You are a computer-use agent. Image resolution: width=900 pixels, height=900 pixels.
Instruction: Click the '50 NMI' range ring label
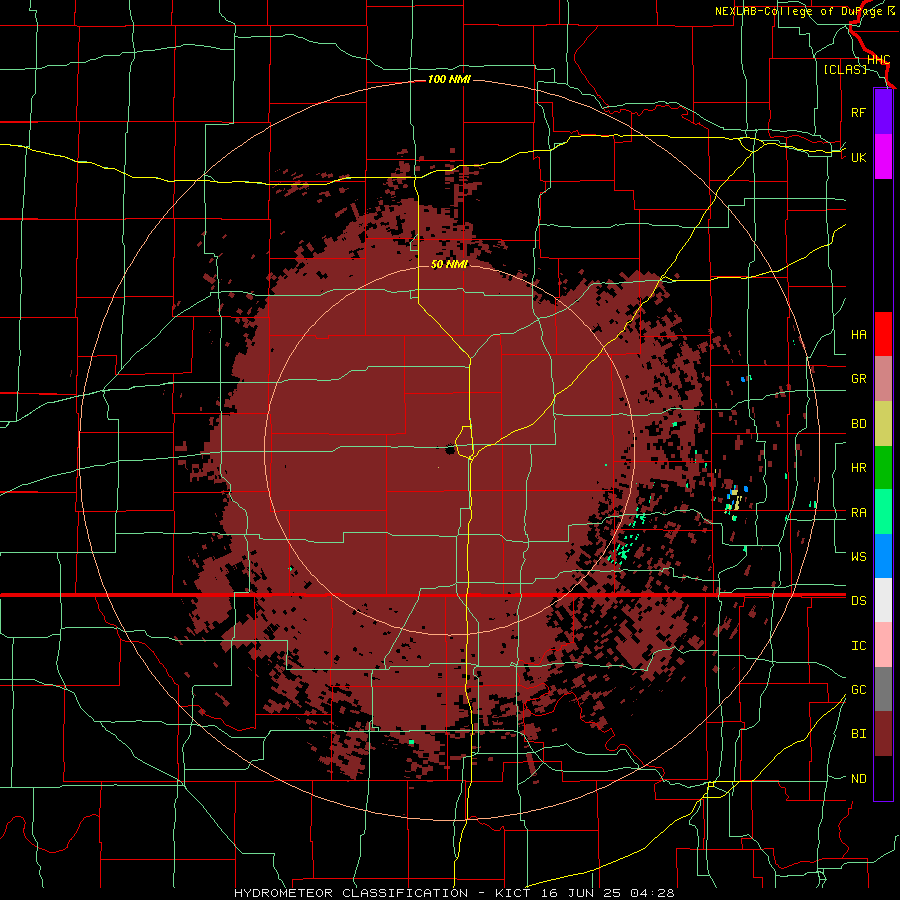pyautogui.click(x=449, y=265)
